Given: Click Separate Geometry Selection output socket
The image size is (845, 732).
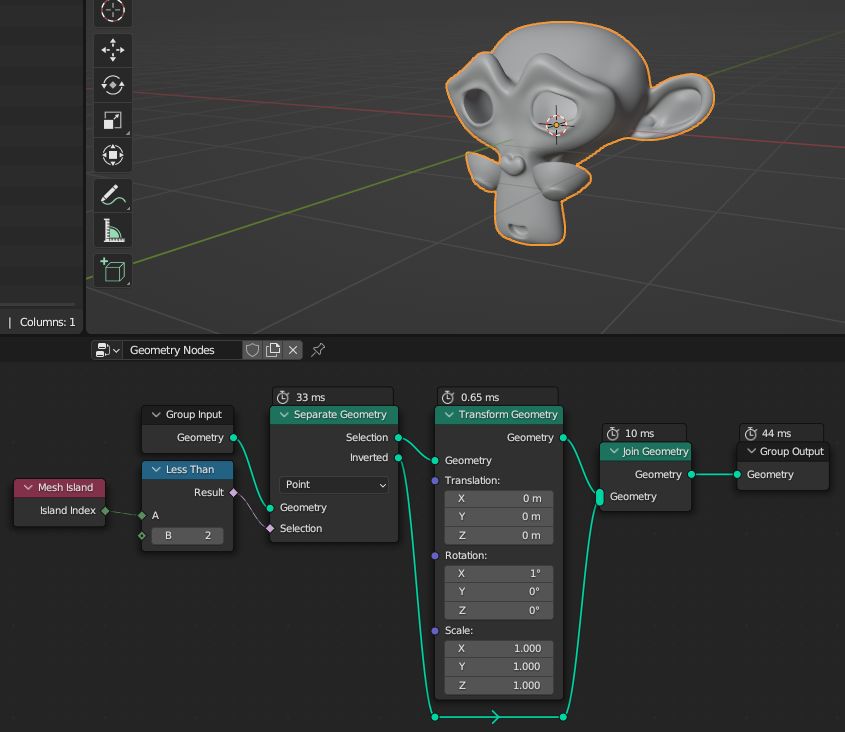Looking at the screenshot, I should click(x=398, y=438).
